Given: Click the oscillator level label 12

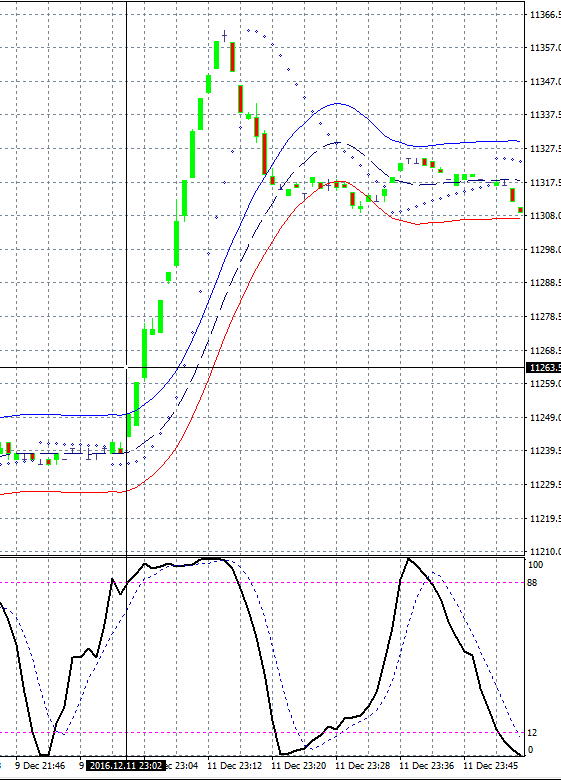Looking at the screenshot, I should pyautogui.click(x=533, y=733).
